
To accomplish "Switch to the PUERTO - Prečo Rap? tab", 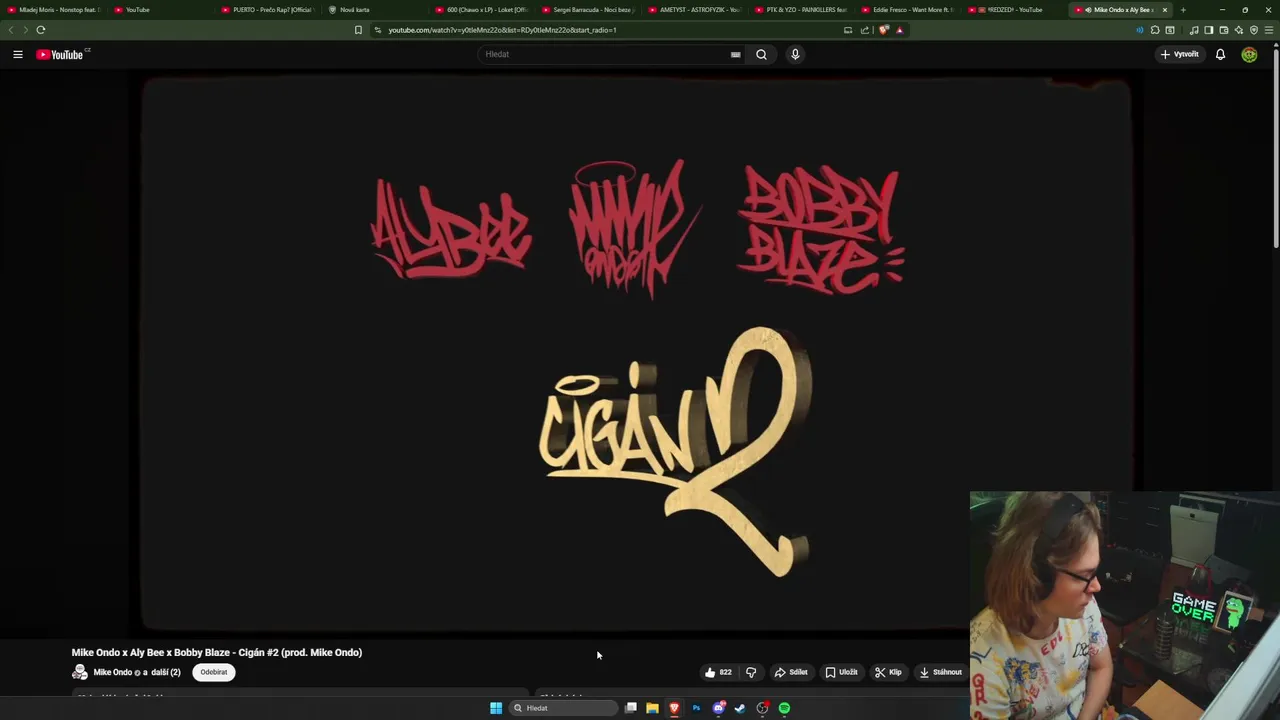I will click(268, 10).
